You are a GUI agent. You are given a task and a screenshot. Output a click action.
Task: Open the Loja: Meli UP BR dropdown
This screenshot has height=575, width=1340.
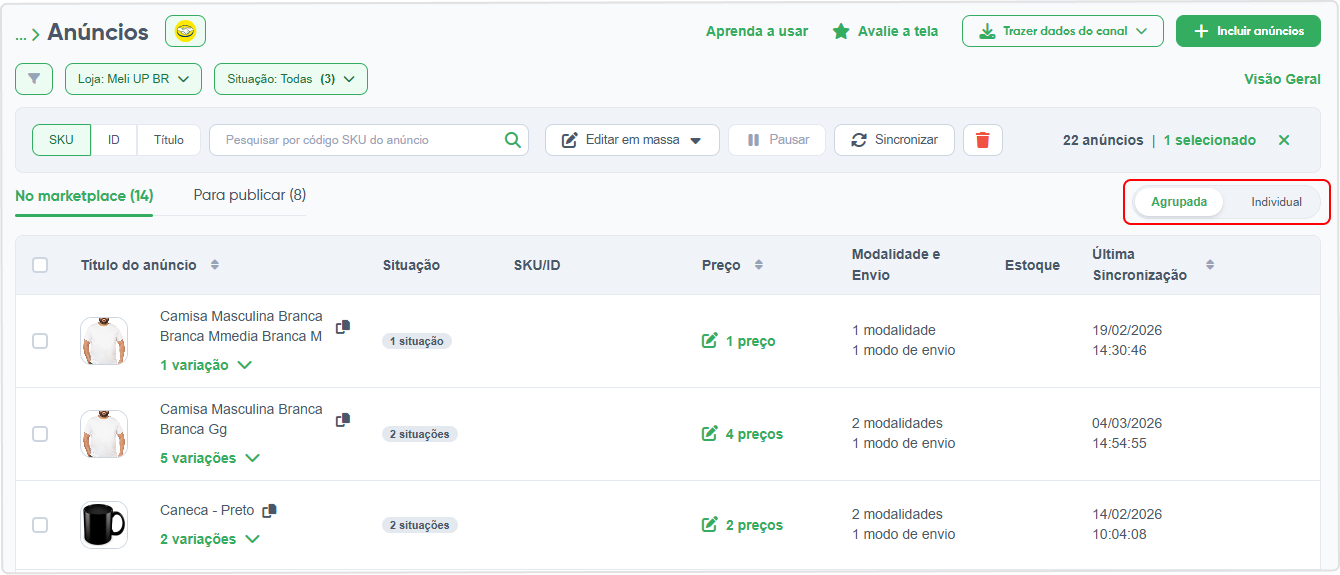point(134,79)
